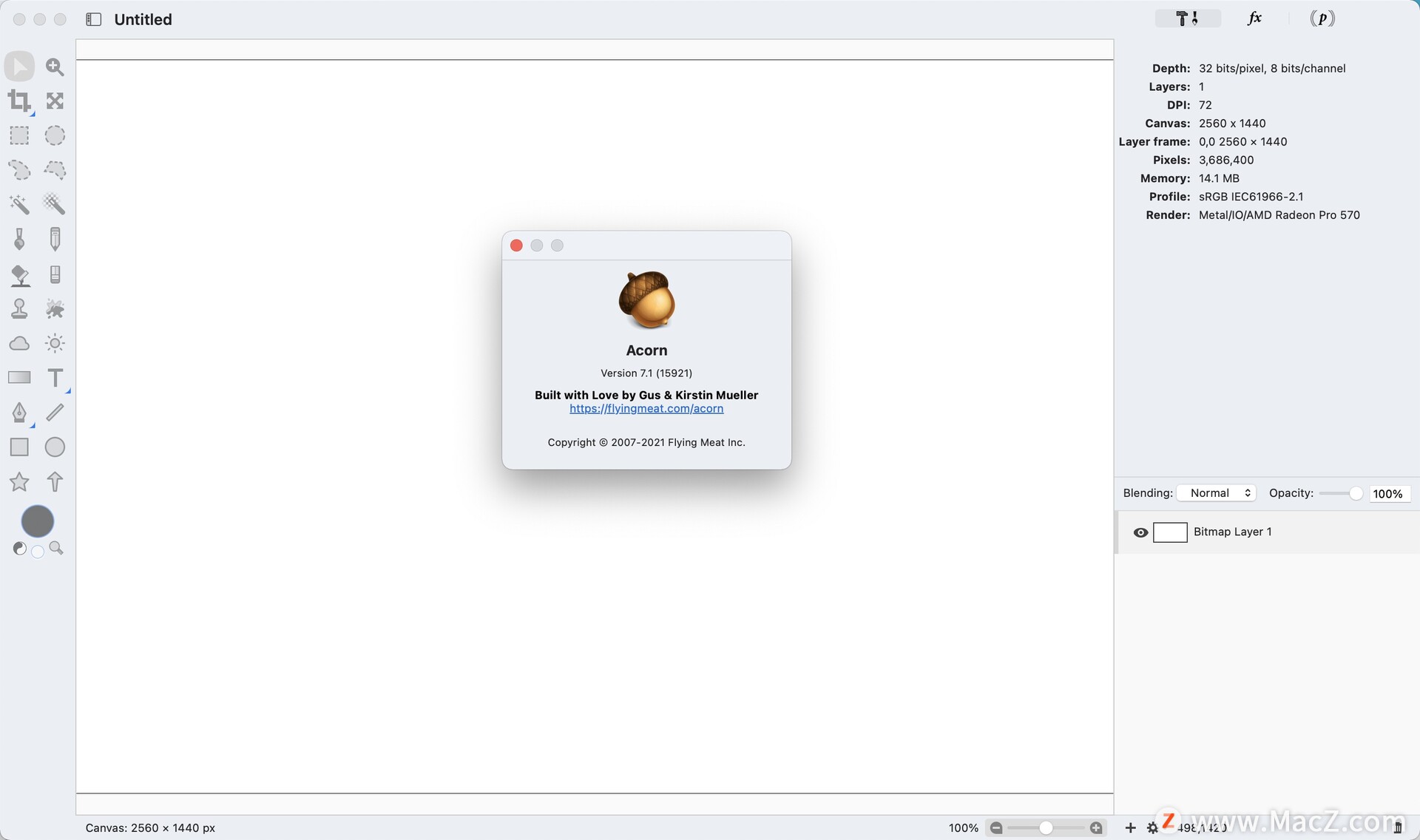Activate the color picker loupe
This screenshot has width=1420, height=840.
point(56,549)
